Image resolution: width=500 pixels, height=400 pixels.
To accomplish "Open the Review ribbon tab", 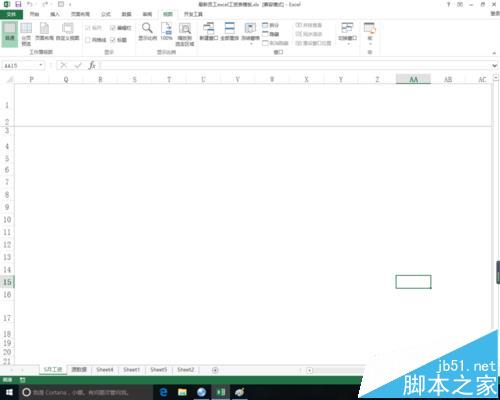I will 147,14.
